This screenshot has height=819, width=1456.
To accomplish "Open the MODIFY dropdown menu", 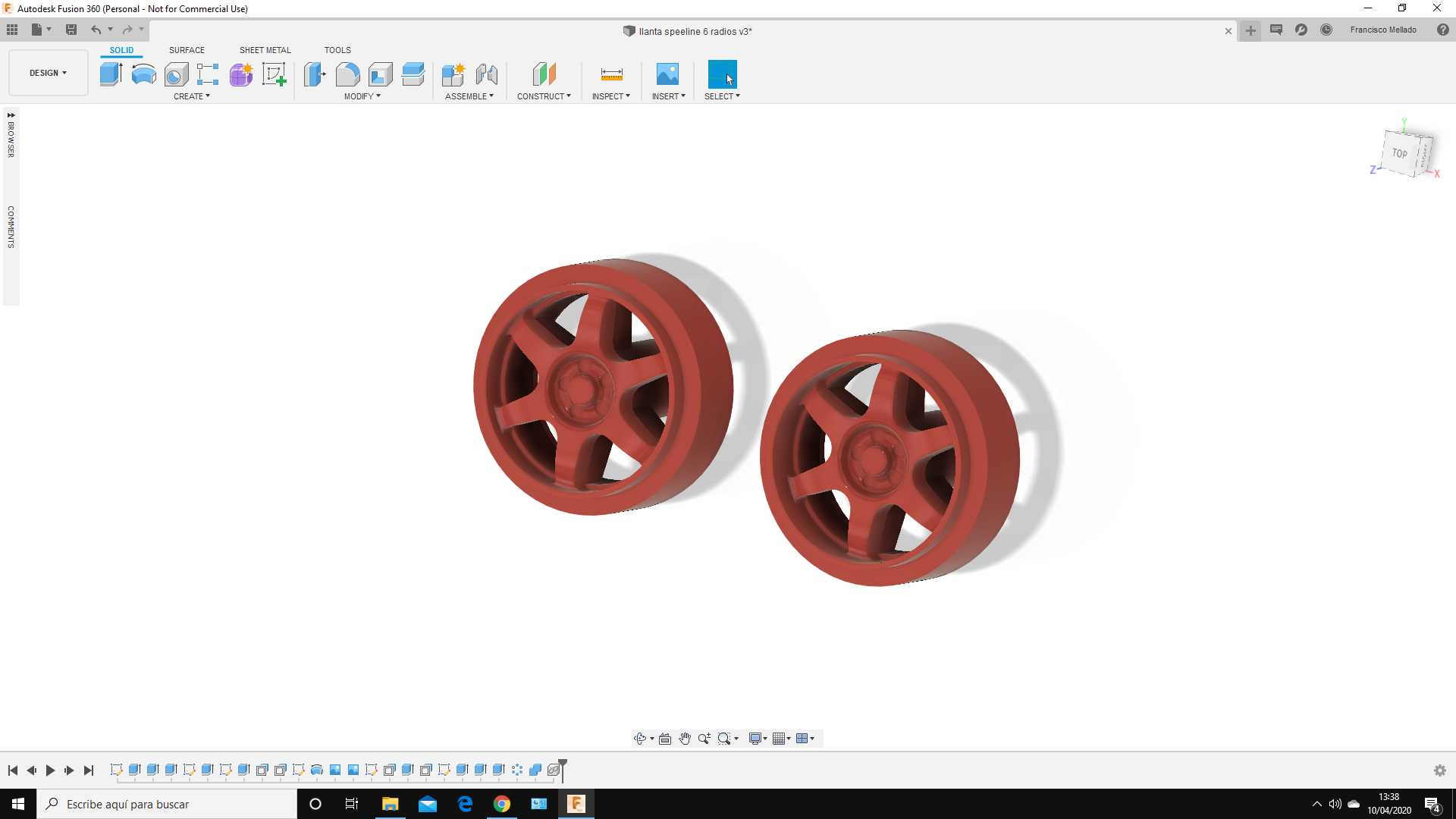I will click(362, 96).
